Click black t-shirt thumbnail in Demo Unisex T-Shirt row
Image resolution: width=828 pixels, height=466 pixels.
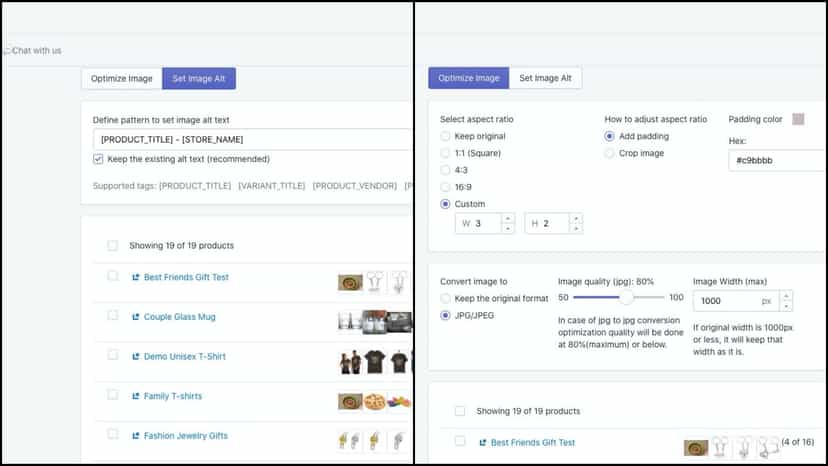375,362
